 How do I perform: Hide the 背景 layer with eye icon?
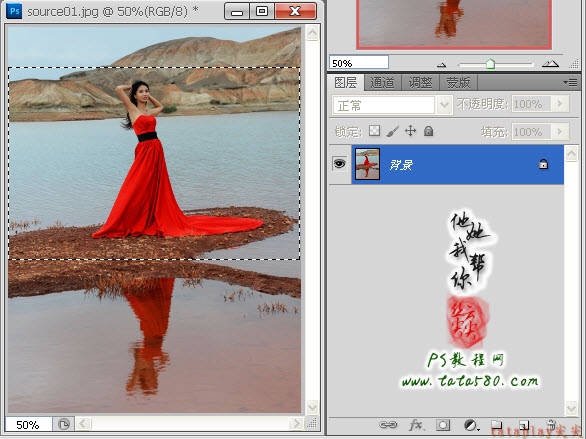pyautogui.click(x=339, y=164)
